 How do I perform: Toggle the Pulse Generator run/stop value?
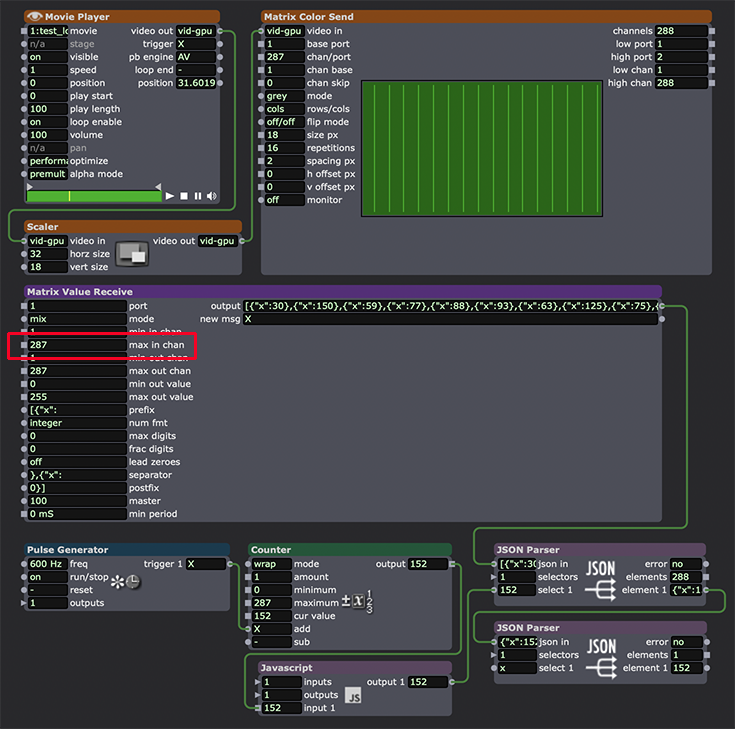(x=47, y=577)
